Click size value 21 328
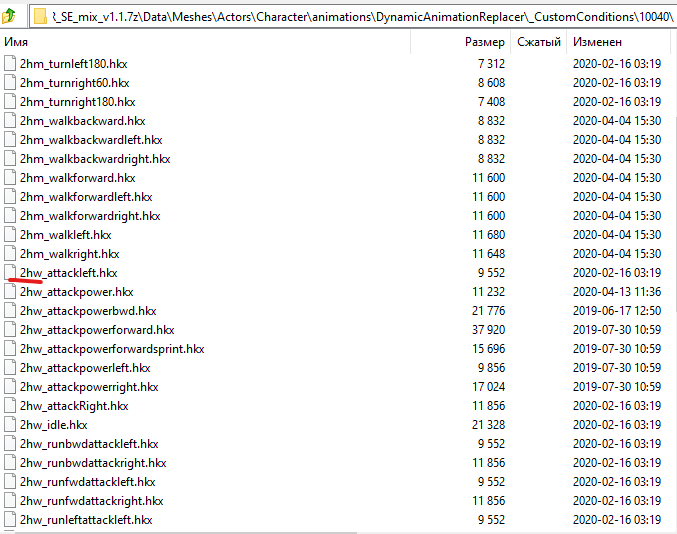 488,425
